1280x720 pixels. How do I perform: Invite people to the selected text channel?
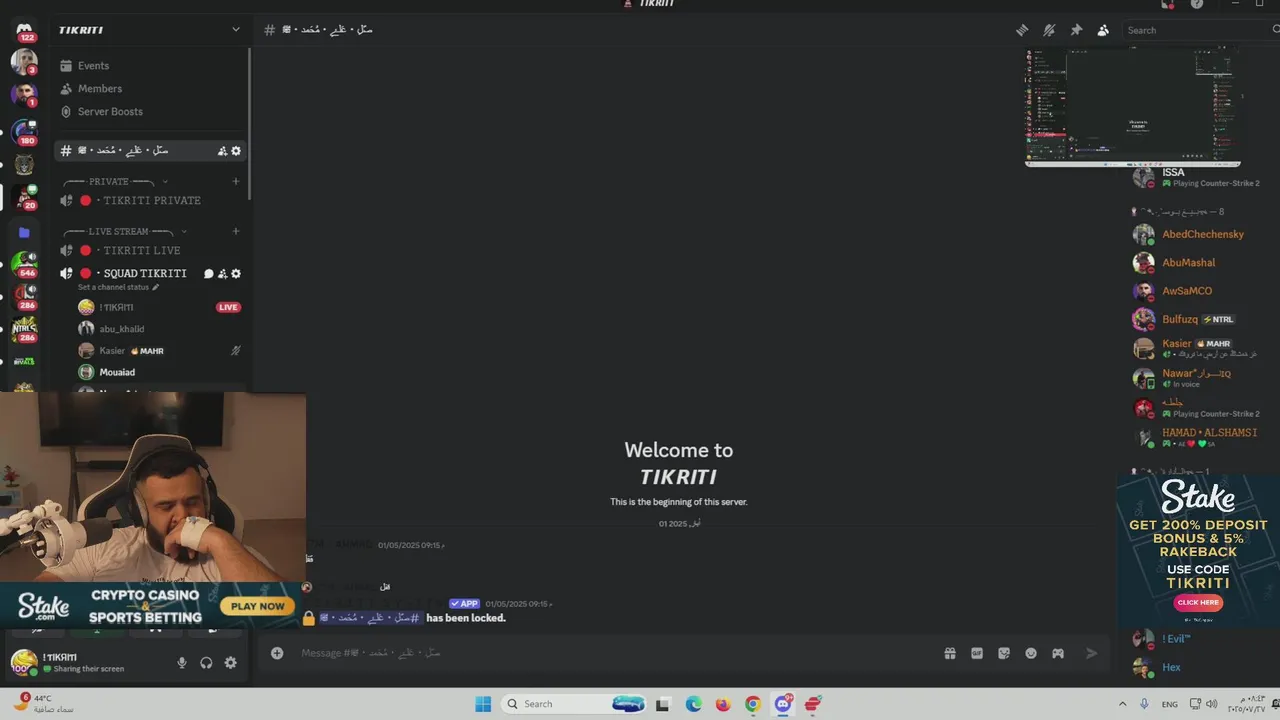point(222,151)
